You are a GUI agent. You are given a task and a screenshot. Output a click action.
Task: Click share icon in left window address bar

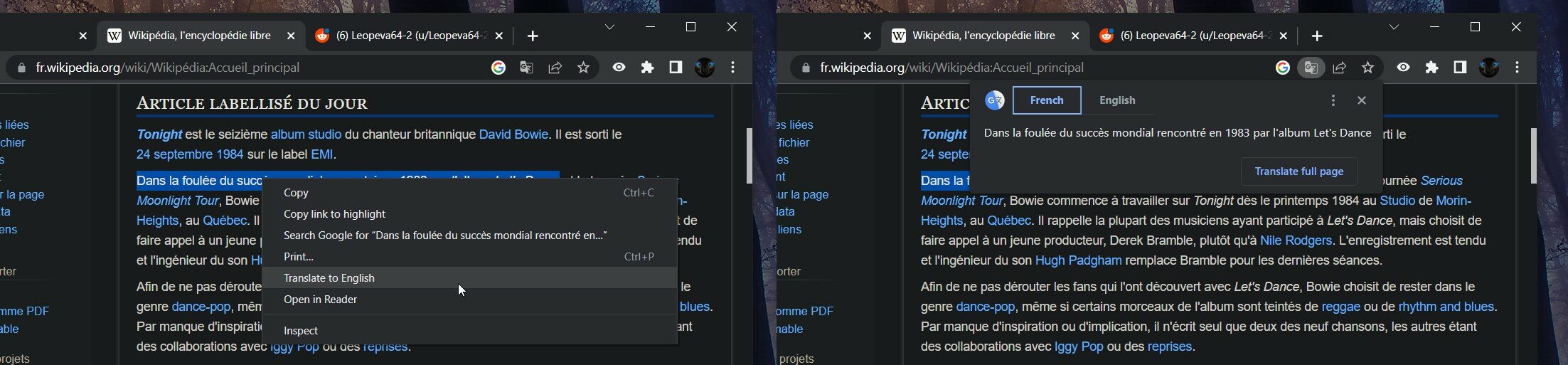click(x=555, y=68)
